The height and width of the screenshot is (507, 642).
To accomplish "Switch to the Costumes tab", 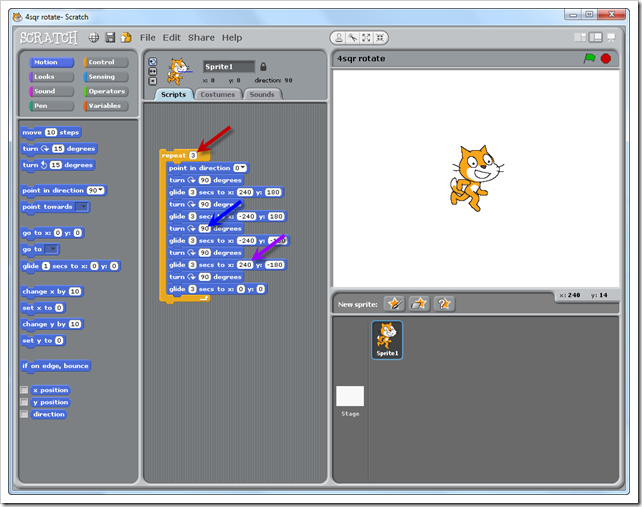I will point(218,94).
